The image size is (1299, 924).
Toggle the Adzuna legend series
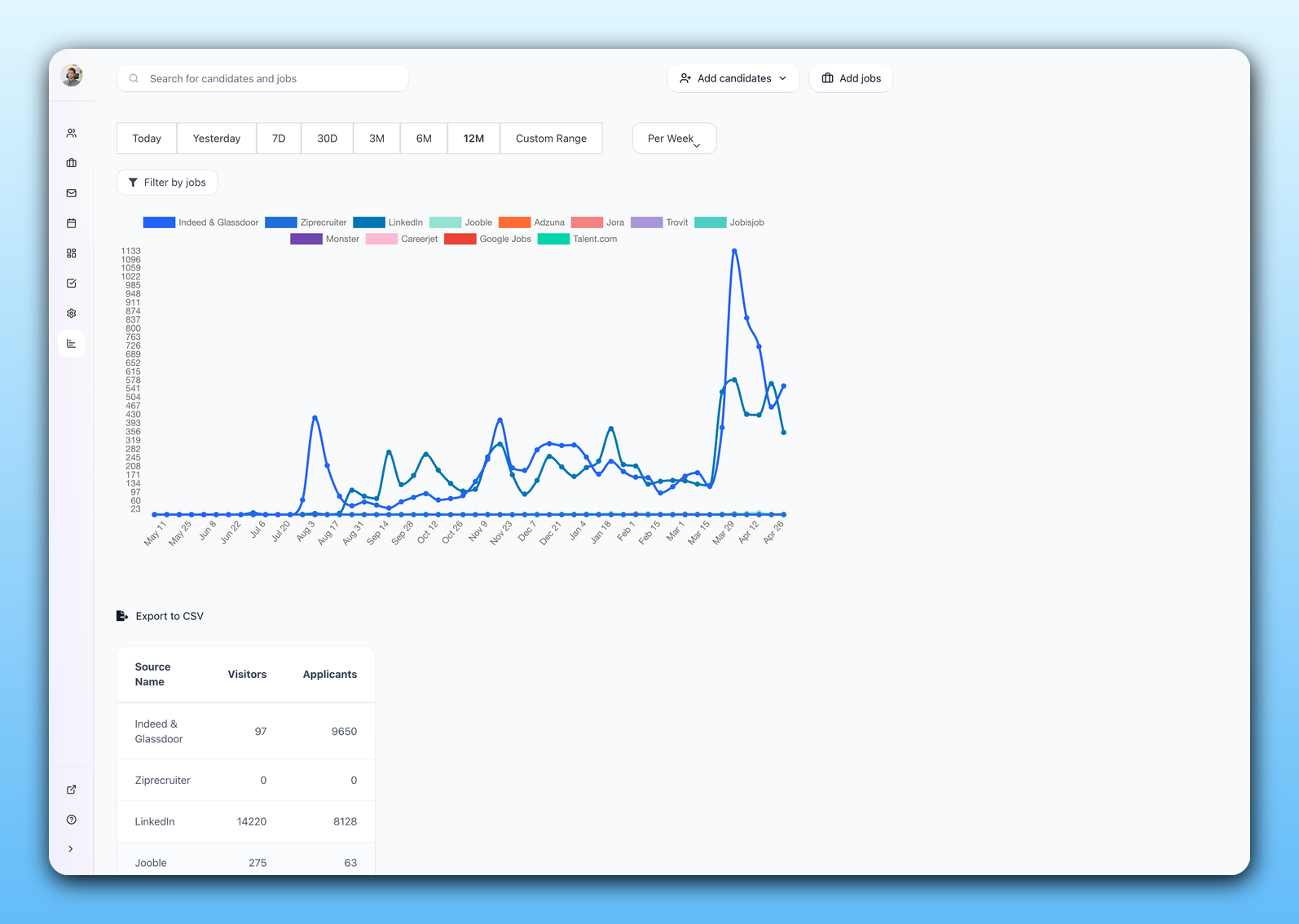click(531, 222)
